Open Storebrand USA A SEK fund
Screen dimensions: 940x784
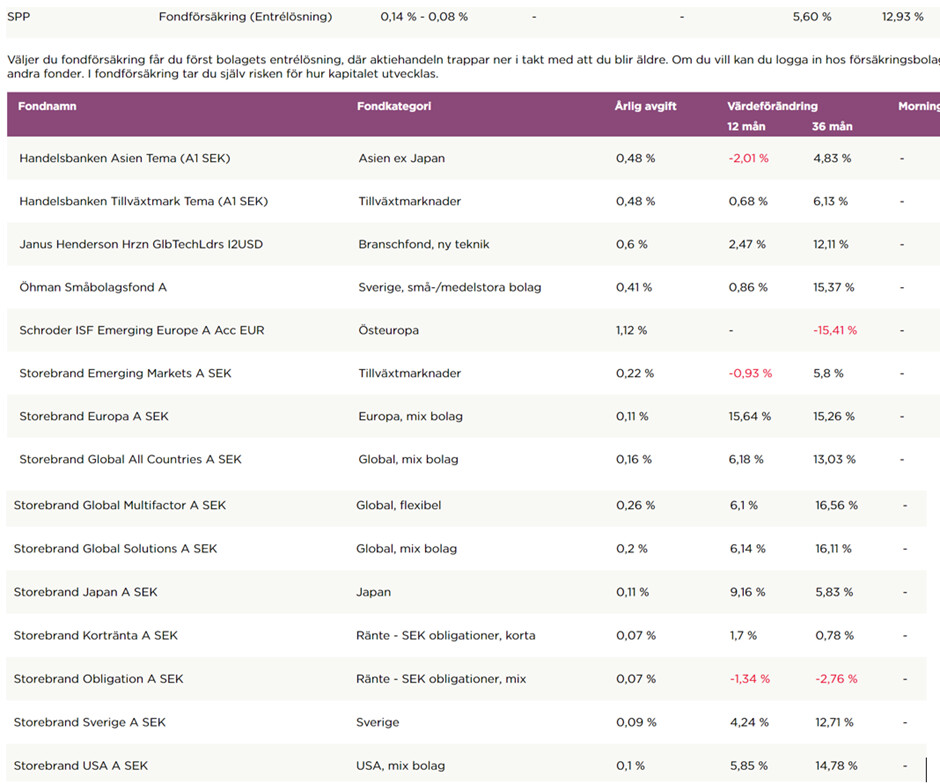coord(80,766)
